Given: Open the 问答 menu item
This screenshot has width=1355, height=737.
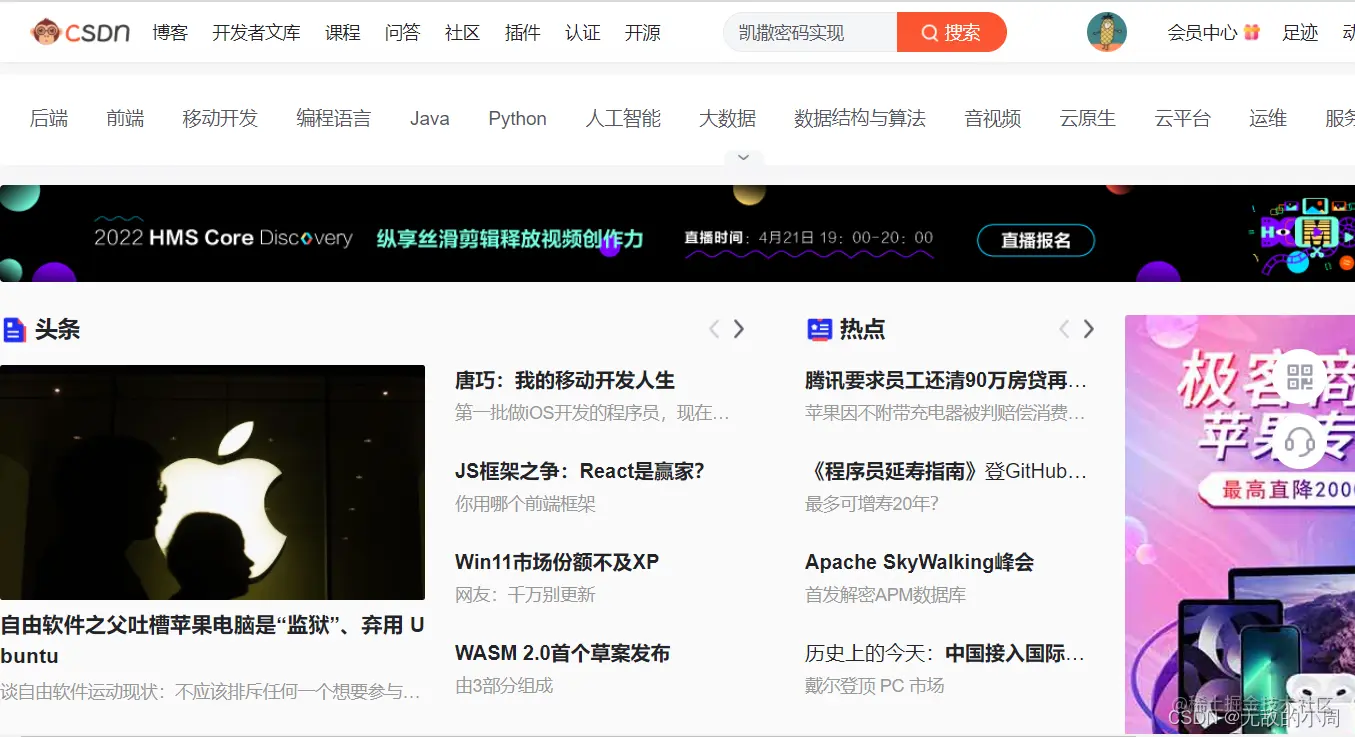Looking at the screenshot, I should pyautogui.click(x=402, y=33).
